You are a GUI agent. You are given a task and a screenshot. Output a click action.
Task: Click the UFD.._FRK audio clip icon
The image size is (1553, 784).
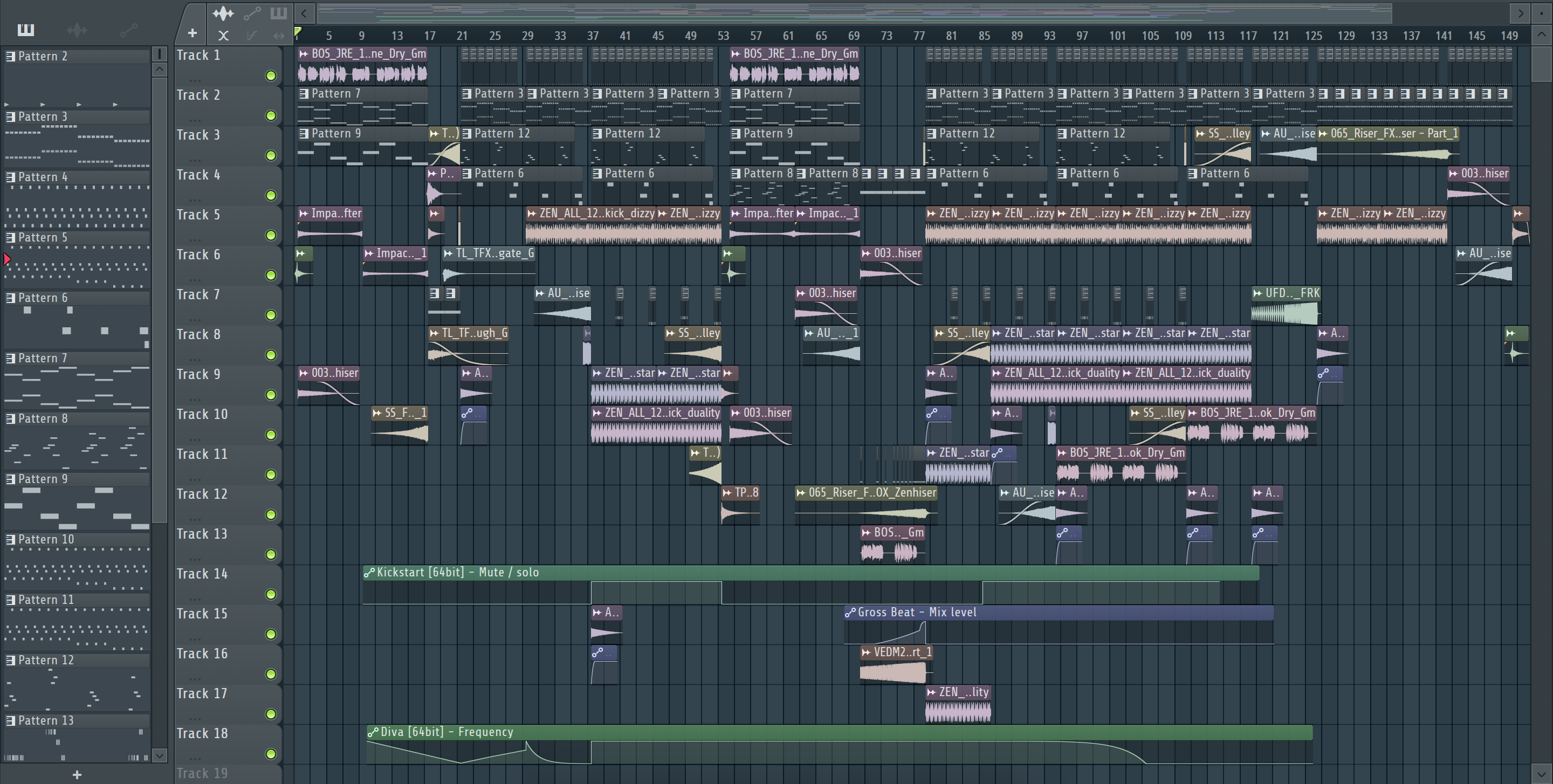pos(1257,293)
